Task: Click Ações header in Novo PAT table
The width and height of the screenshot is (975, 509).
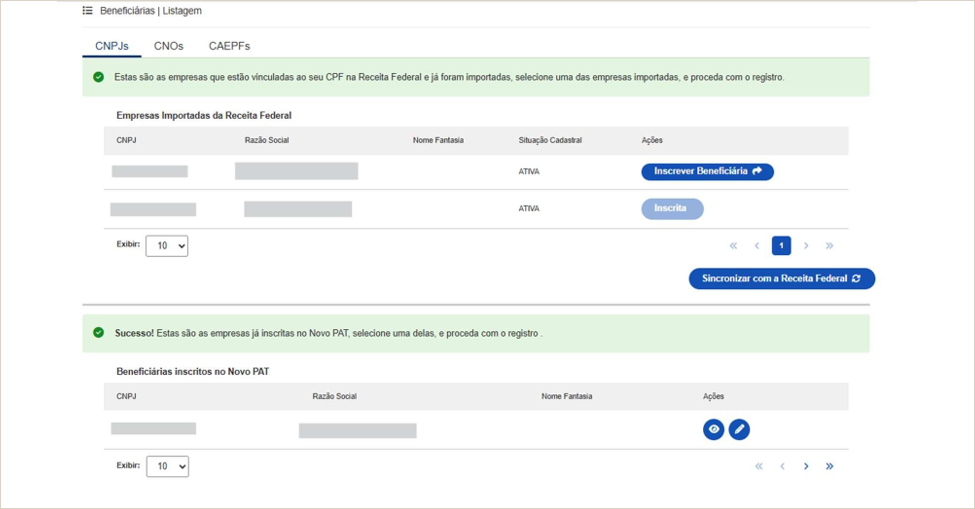Action: coord(714,397)
